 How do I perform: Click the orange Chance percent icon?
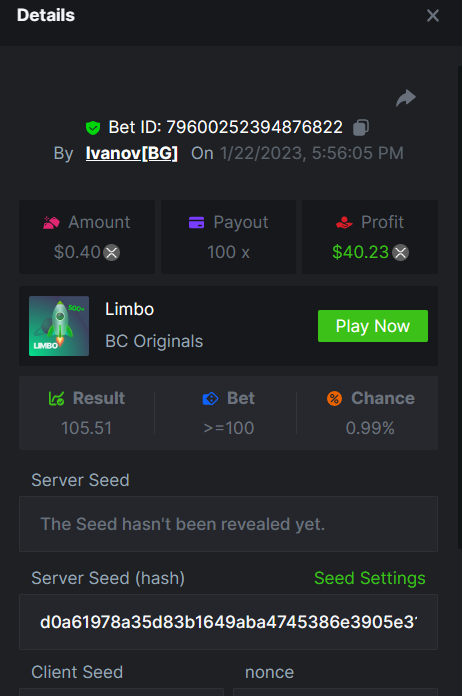(335, 398)
